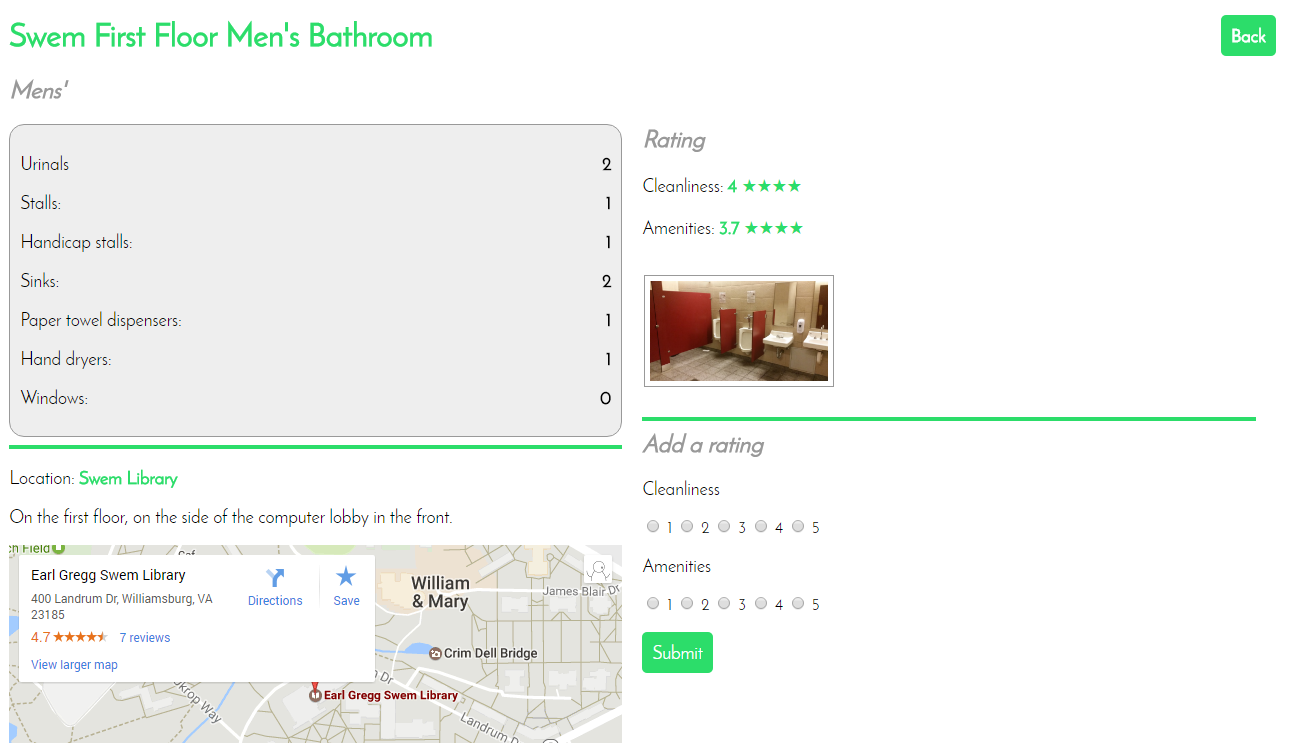Image resolution: width=1289 pixels, height=743 pixels.
Task: Select Amenities rating 2
Action: 687,603
